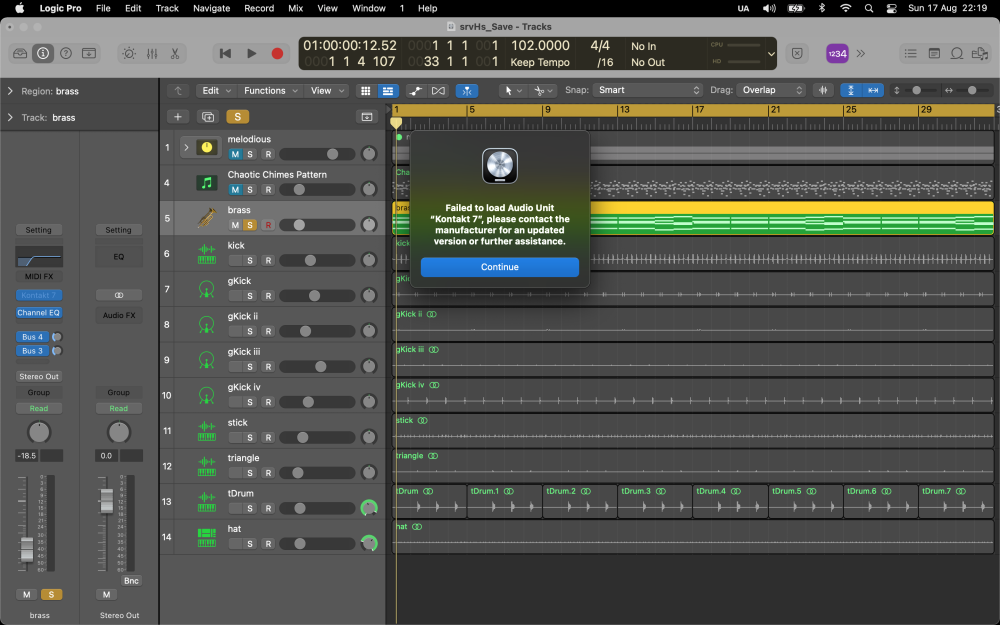Start playback with the Play button
Screen dimensions: 1000x625
click(251, 54)
